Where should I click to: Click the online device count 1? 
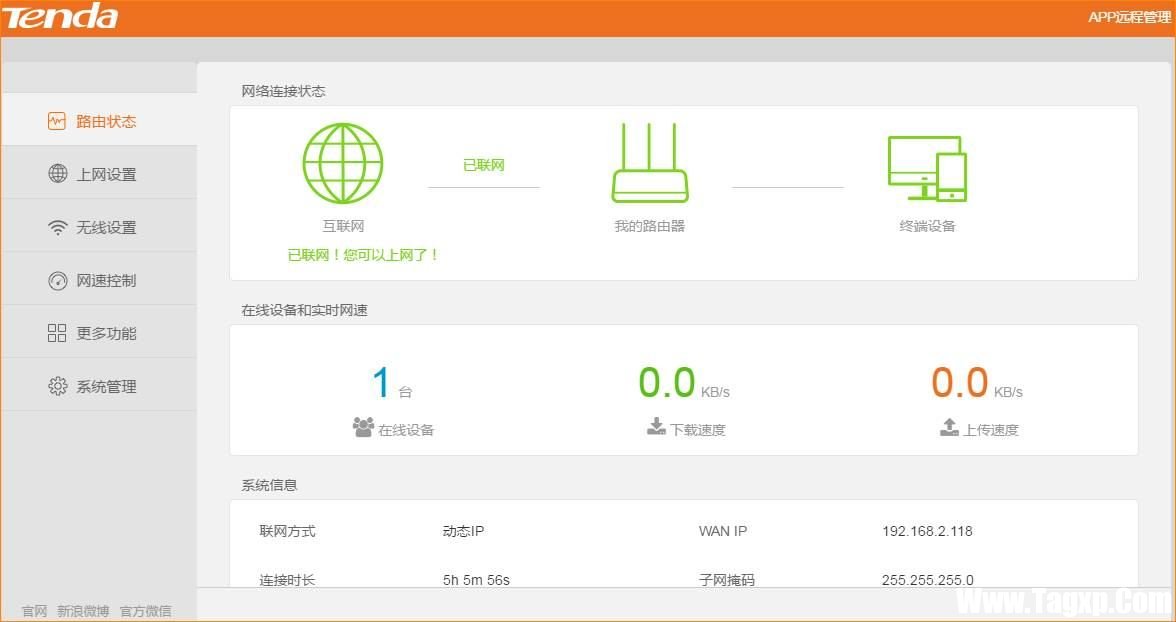tap(382, 382)
